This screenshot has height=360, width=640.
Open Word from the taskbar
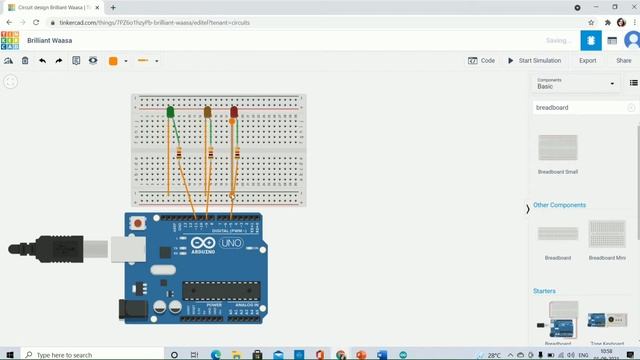coord(382,355)
